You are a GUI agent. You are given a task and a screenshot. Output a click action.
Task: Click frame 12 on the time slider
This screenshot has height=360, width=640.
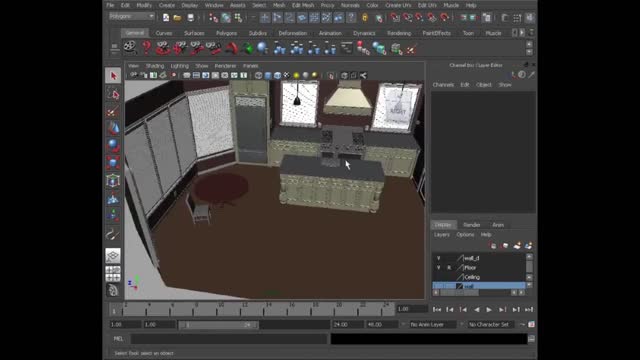coord(245,309)
